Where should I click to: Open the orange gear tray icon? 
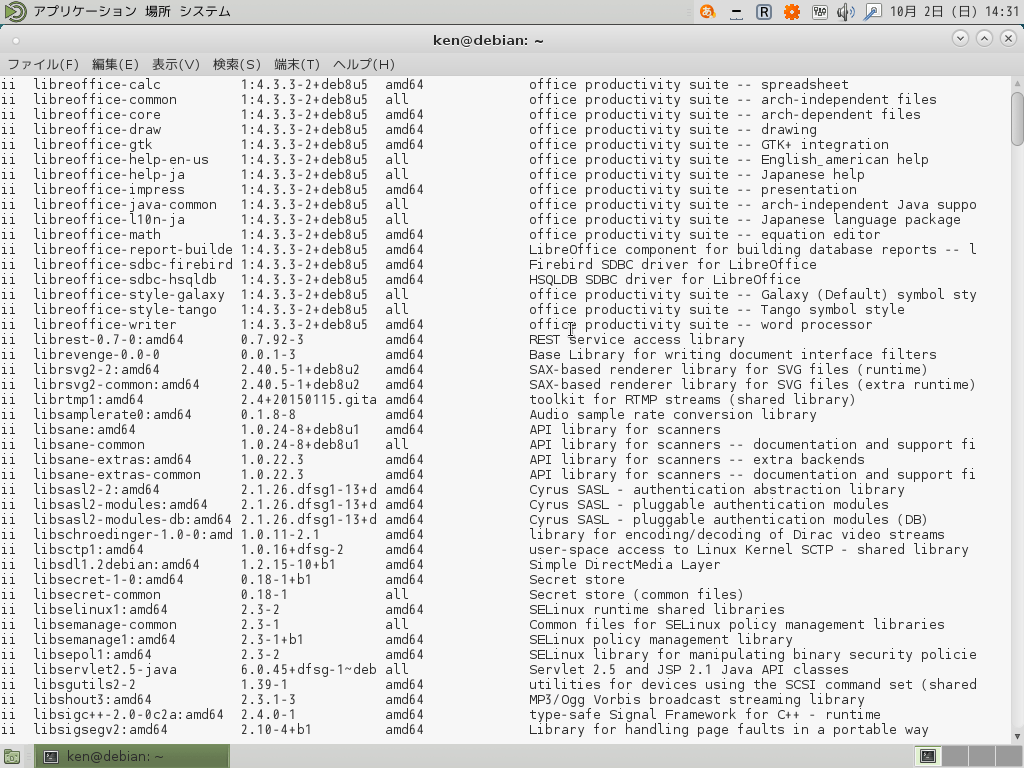792,12
